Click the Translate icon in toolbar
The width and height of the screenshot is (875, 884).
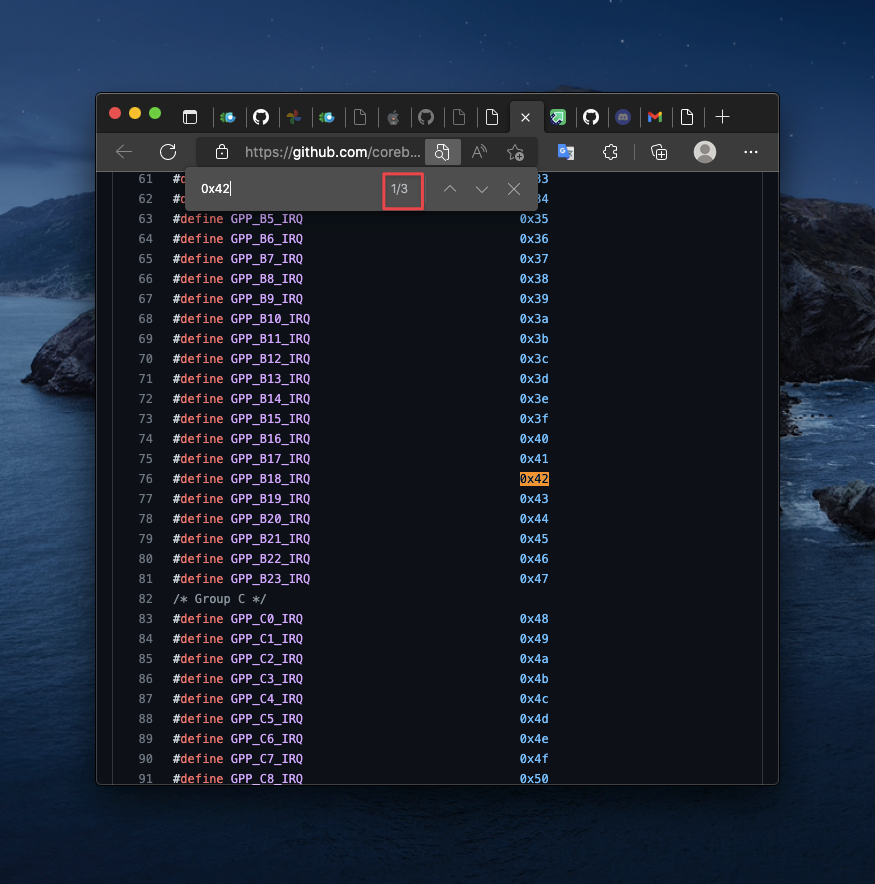point(566,152)
